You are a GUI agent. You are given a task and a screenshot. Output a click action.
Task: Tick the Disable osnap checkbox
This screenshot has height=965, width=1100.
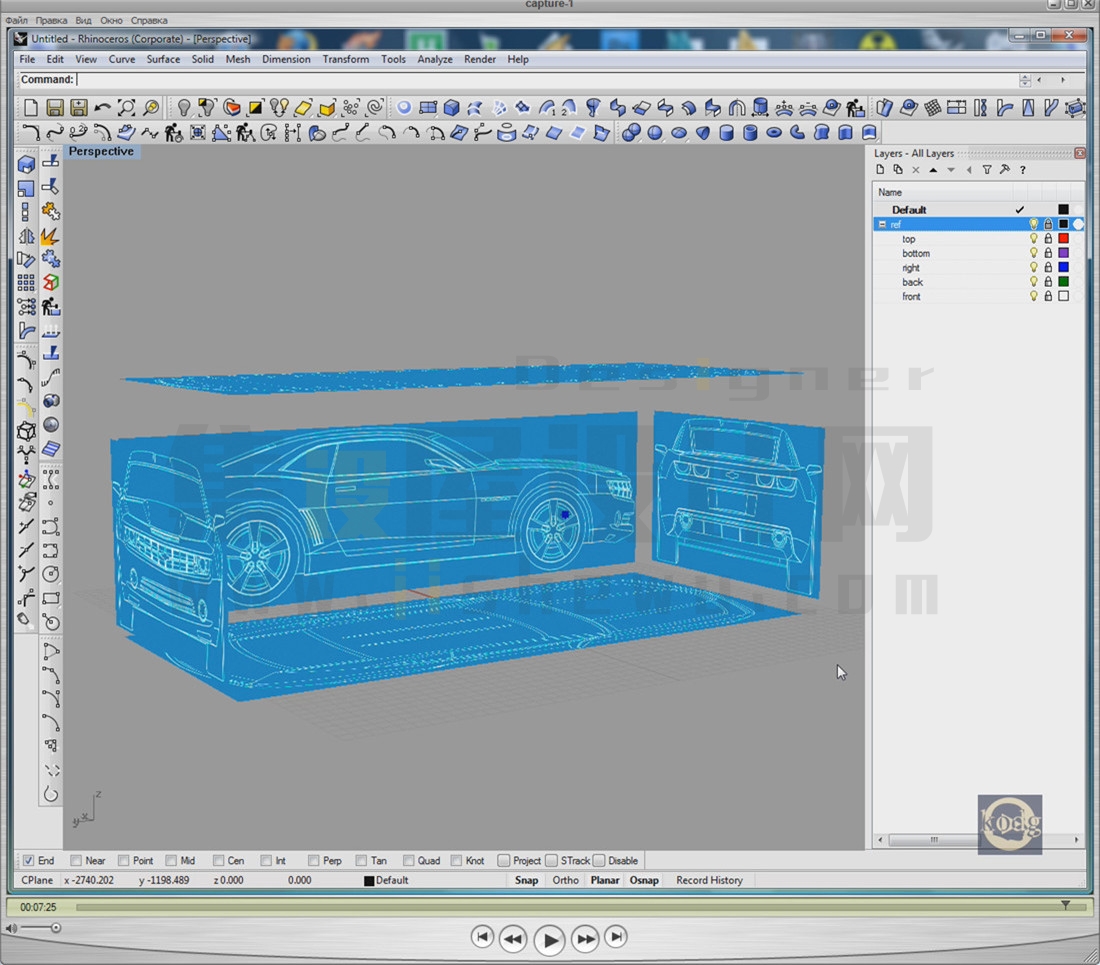(x=599, y=861)
